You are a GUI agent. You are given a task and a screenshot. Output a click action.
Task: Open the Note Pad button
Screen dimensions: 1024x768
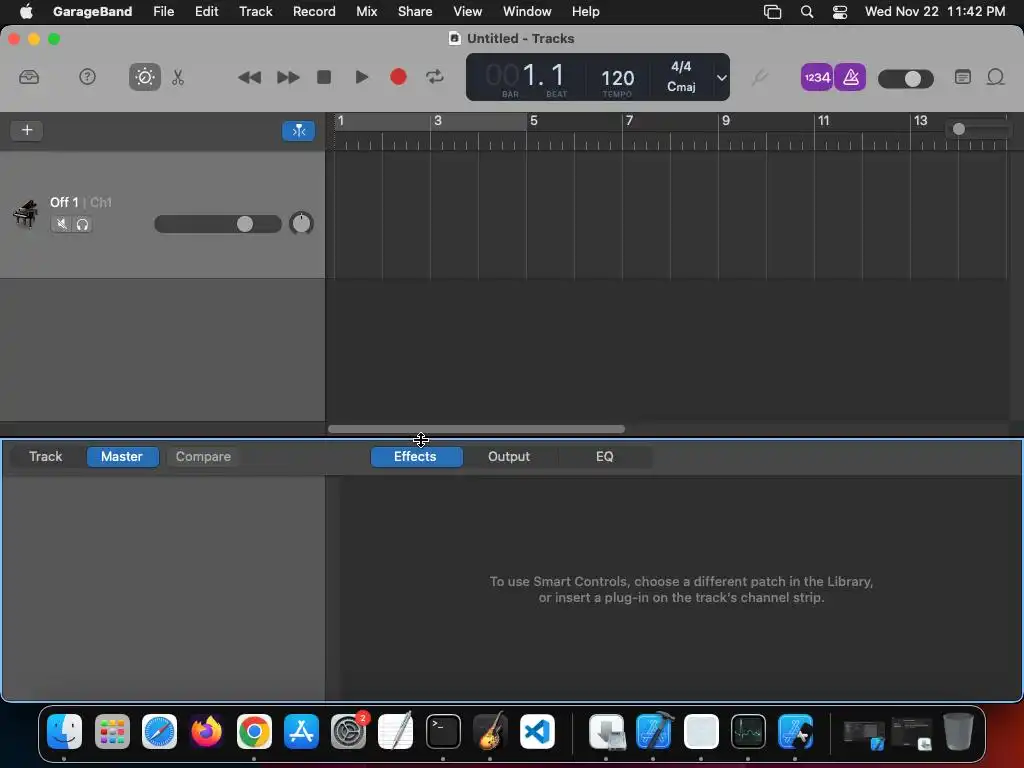point(963,77)
